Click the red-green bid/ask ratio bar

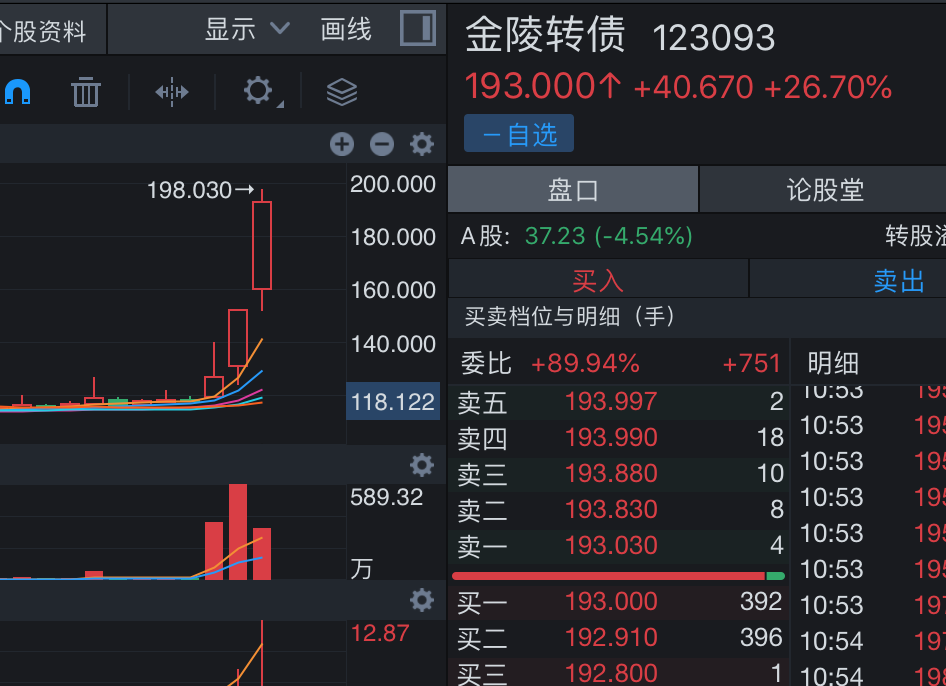click(x=618, y=576)
